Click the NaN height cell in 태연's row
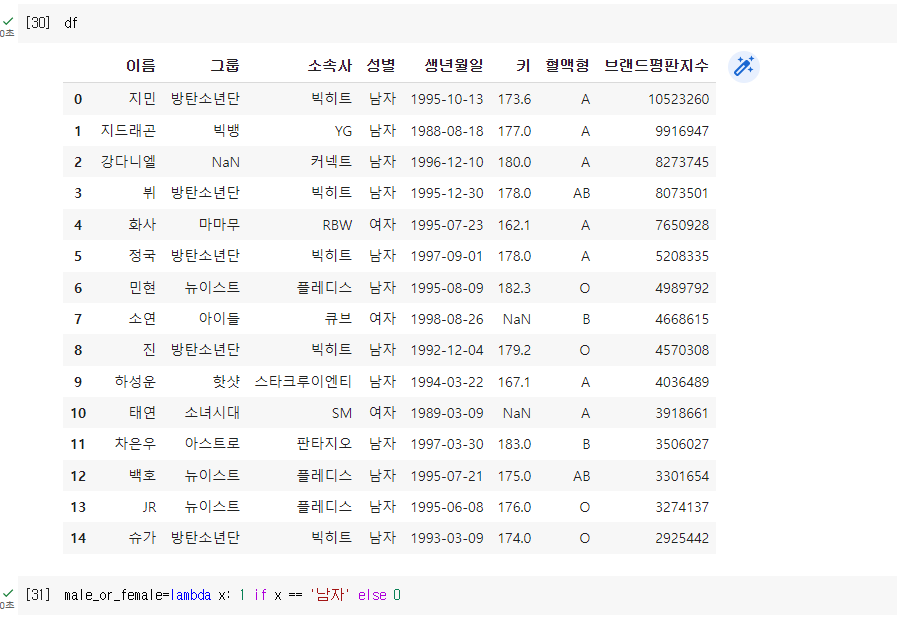 [x=517, y=413]
